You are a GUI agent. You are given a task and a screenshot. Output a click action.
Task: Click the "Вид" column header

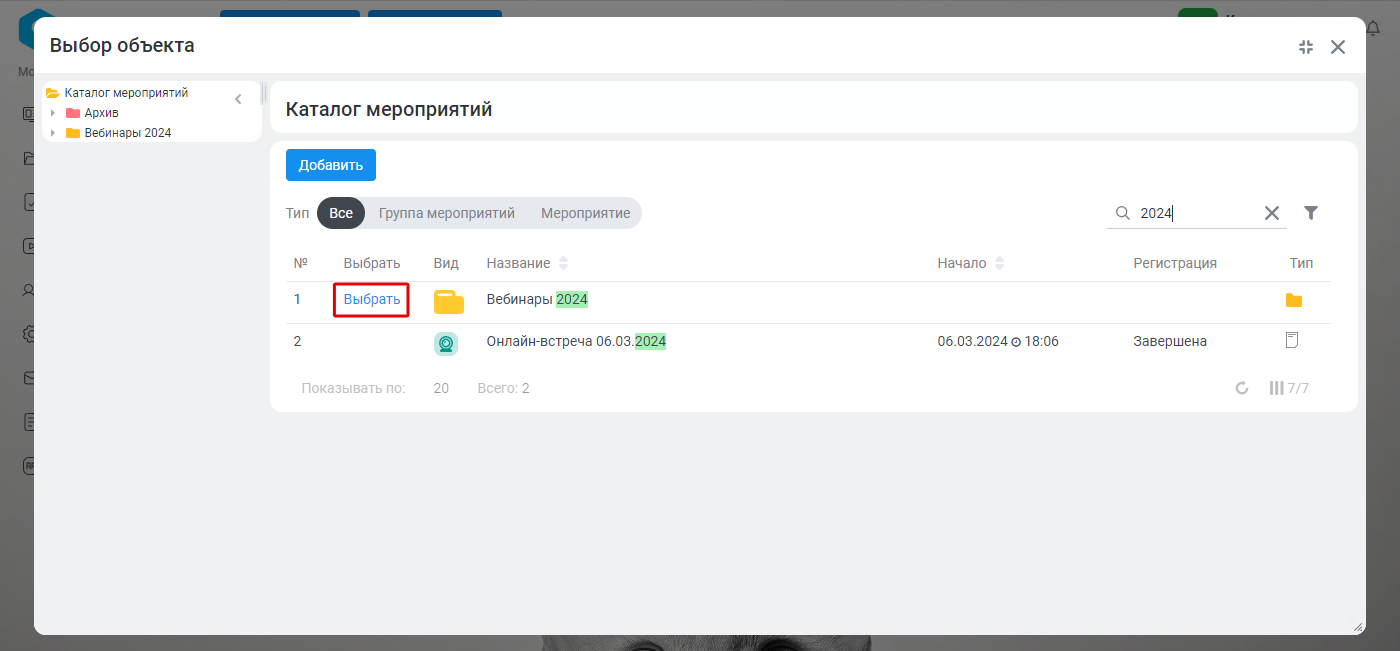point(446,263)
